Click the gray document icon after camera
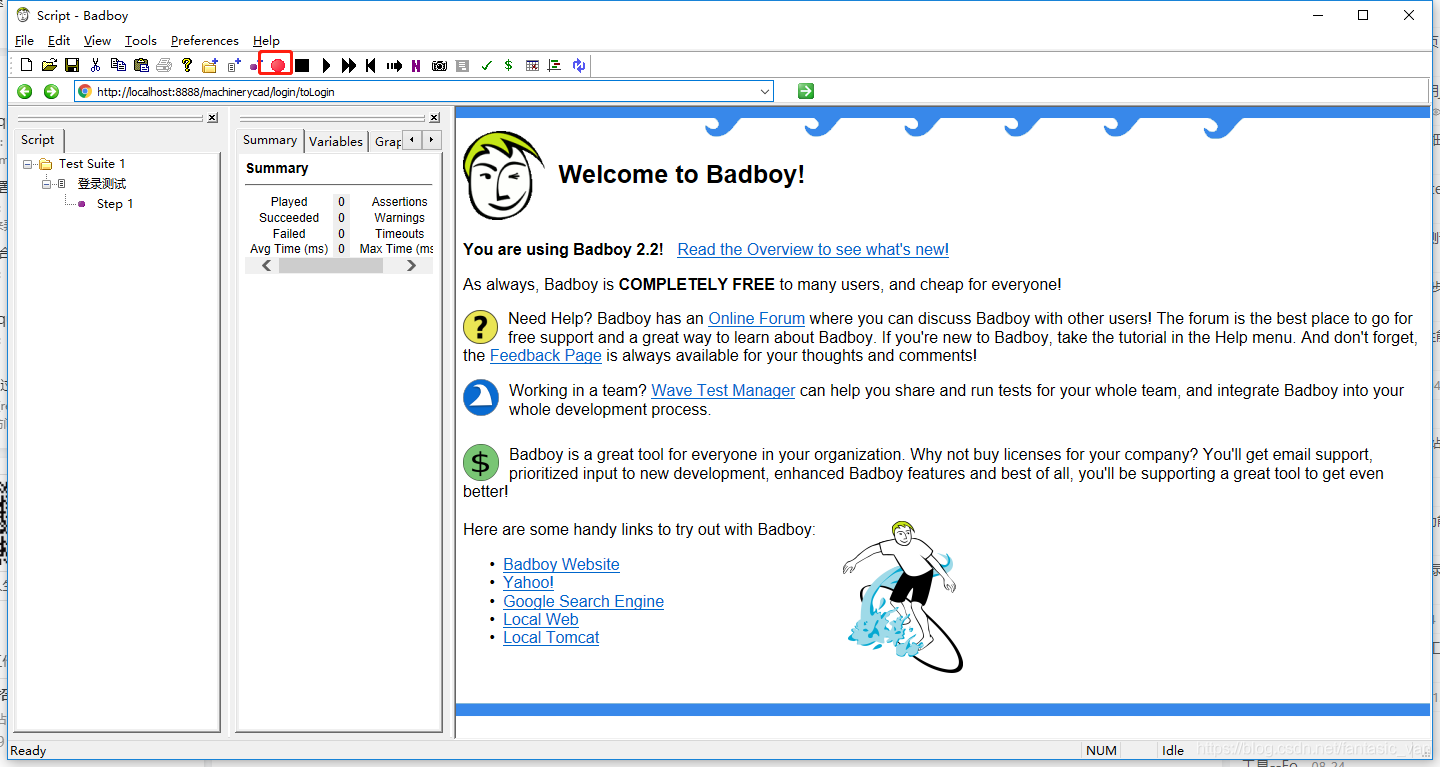 (x=462, y=66)
